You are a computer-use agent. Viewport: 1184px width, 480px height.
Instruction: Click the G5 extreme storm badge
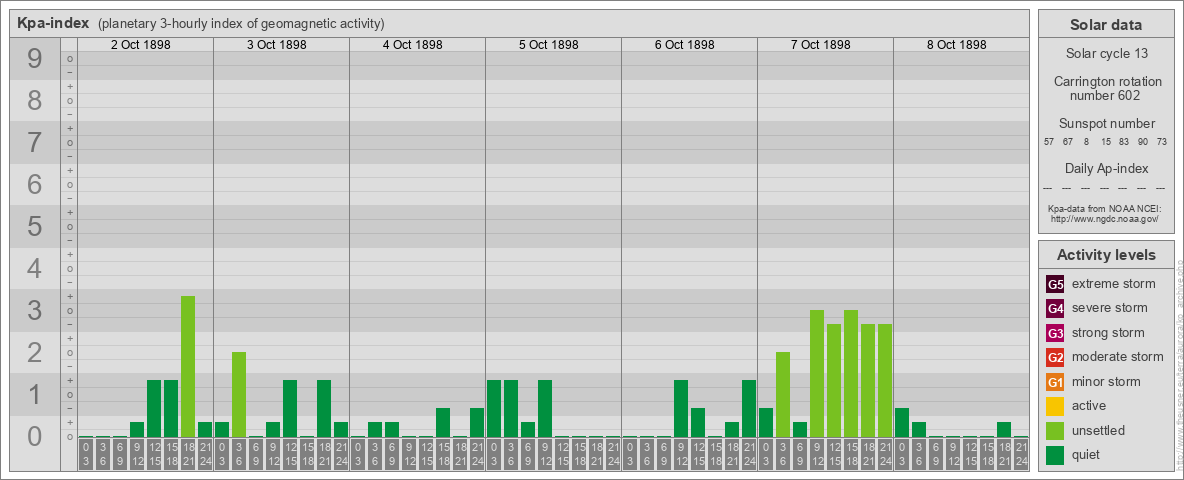[x=1055, y=284]
